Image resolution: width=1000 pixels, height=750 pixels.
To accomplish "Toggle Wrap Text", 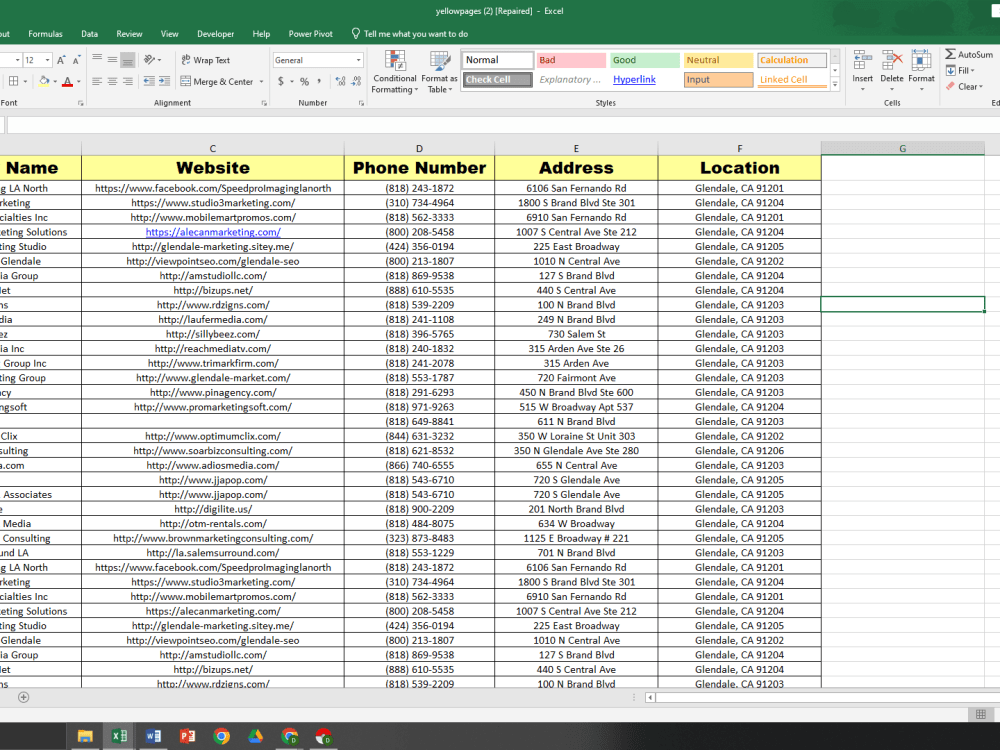I will (205, 60).
